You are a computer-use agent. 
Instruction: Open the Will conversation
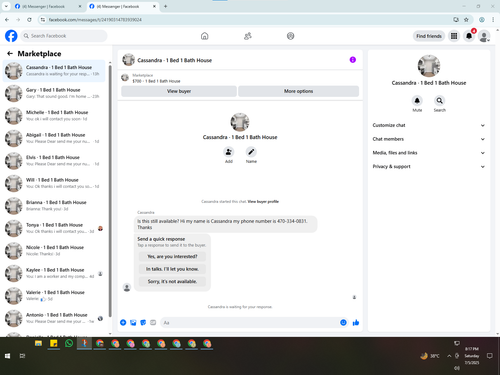click(x=54, y=183)
